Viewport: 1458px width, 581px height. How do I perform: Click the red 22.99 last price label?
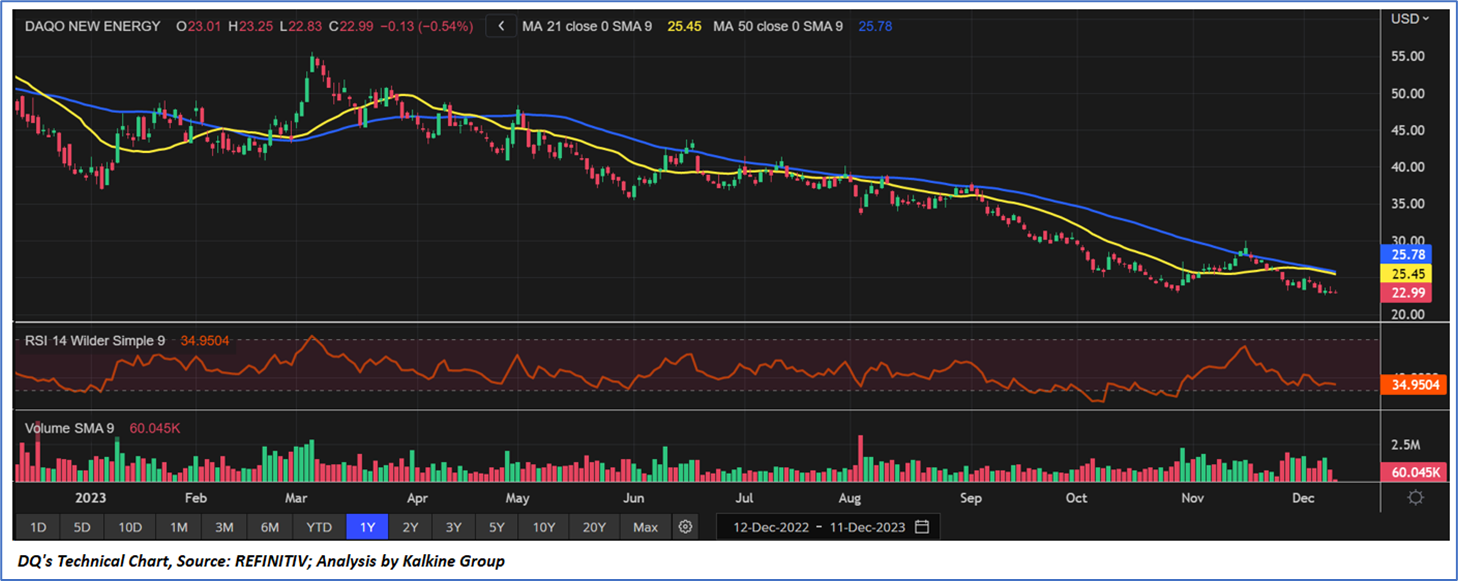(x=1405, y=292)
